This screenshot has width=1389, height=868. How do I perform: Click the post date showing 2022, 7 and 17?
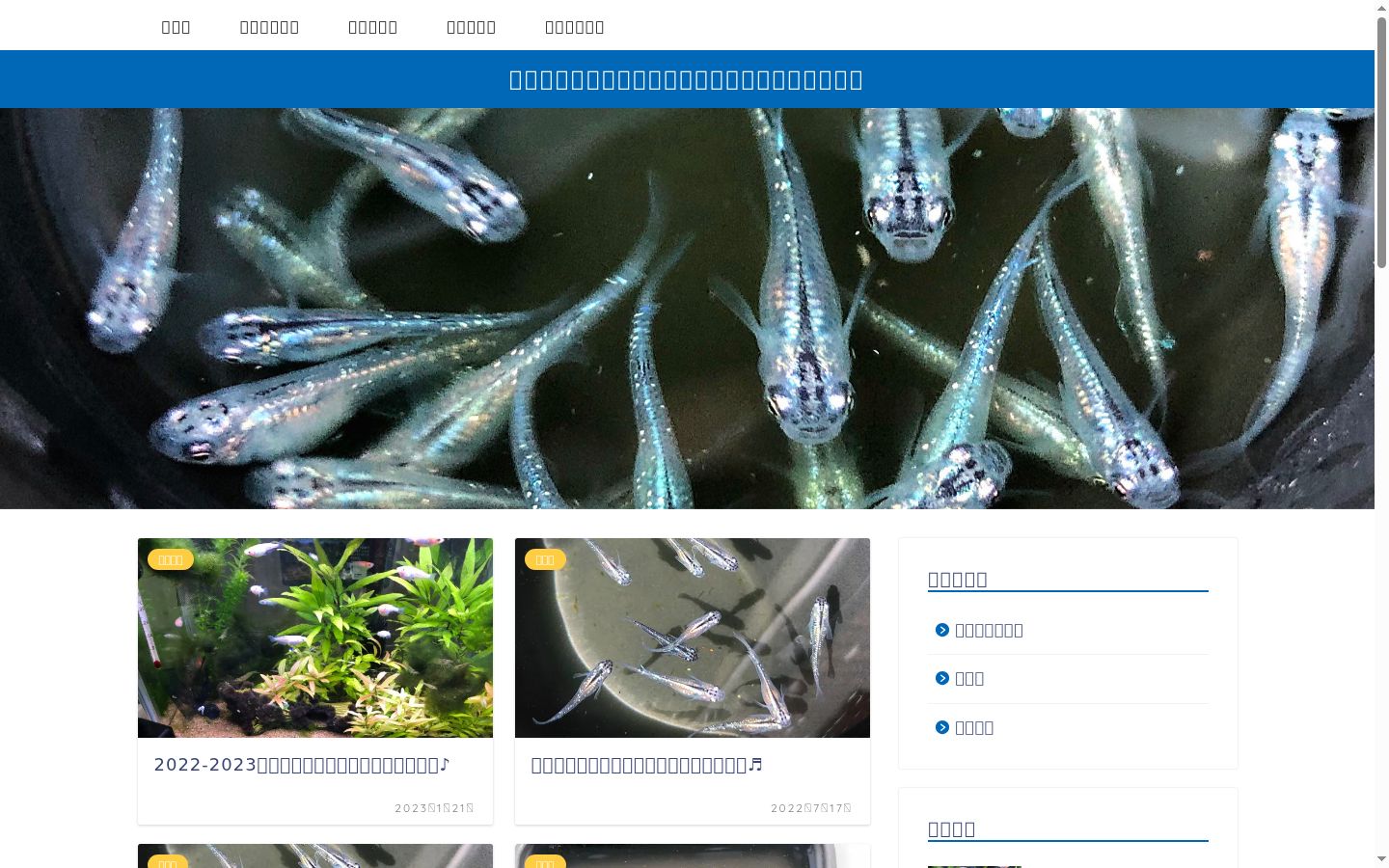tap(811, 808)
